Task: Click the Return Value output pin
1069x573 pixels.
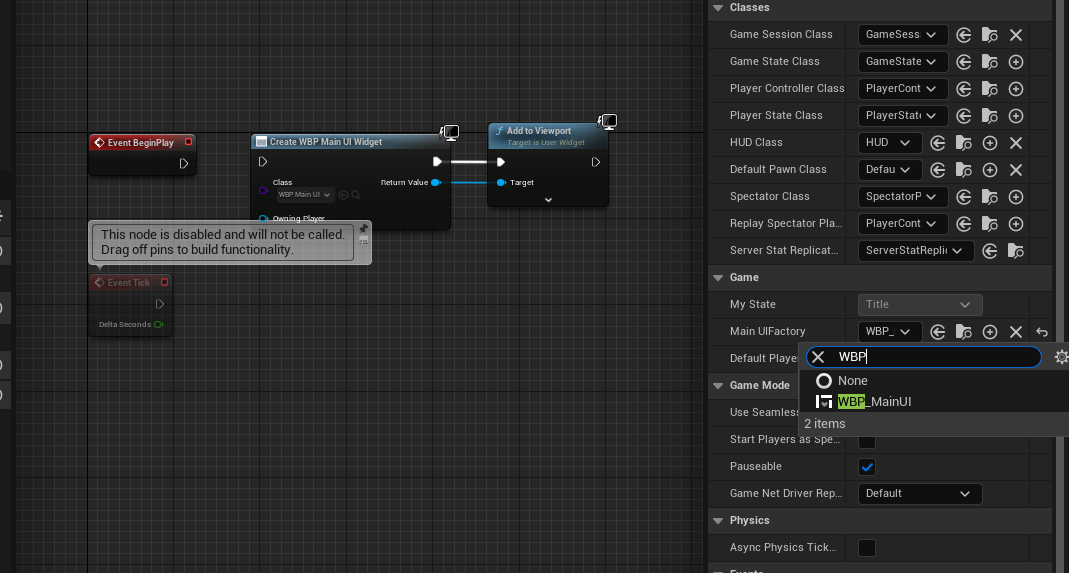Action: tap(436, 182)
